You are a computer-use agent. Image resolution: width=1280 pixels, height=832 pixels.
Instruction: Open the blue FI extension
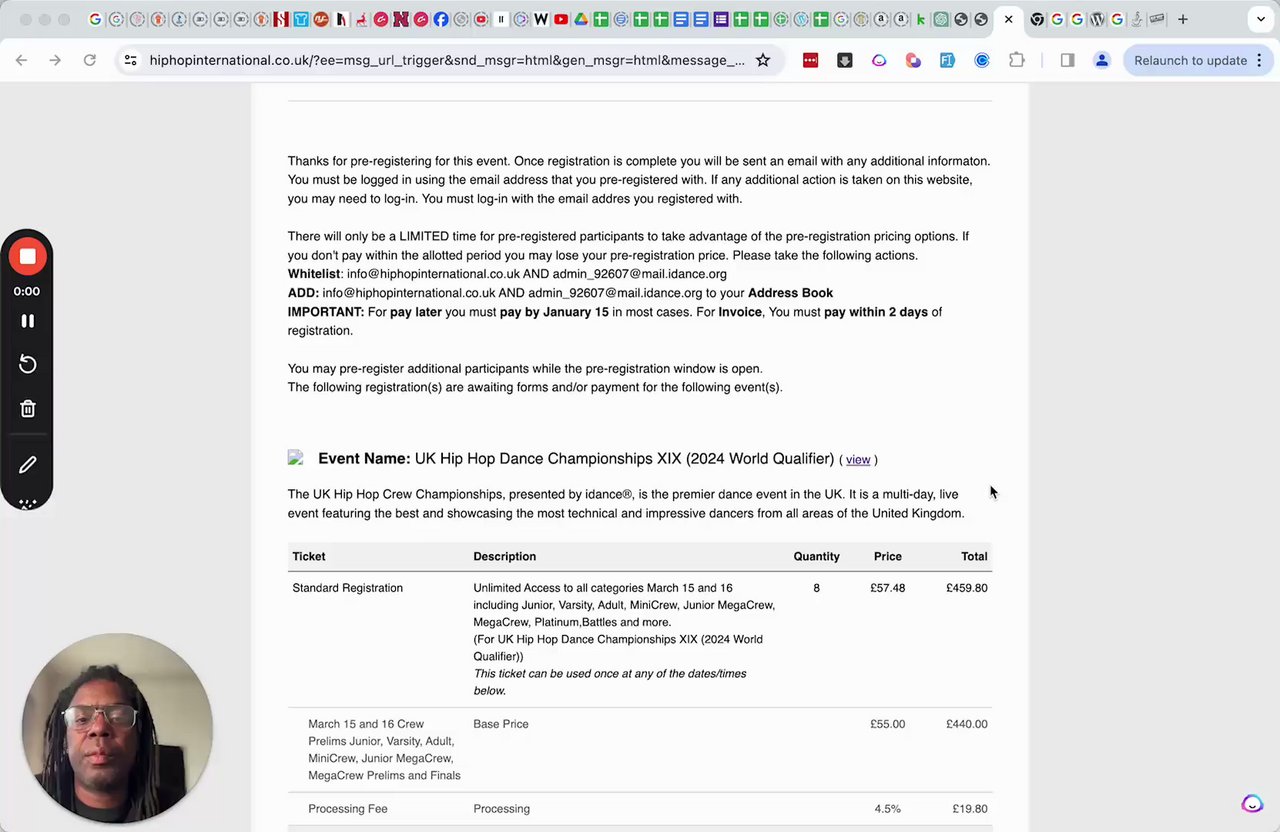[x=947, y=60]
